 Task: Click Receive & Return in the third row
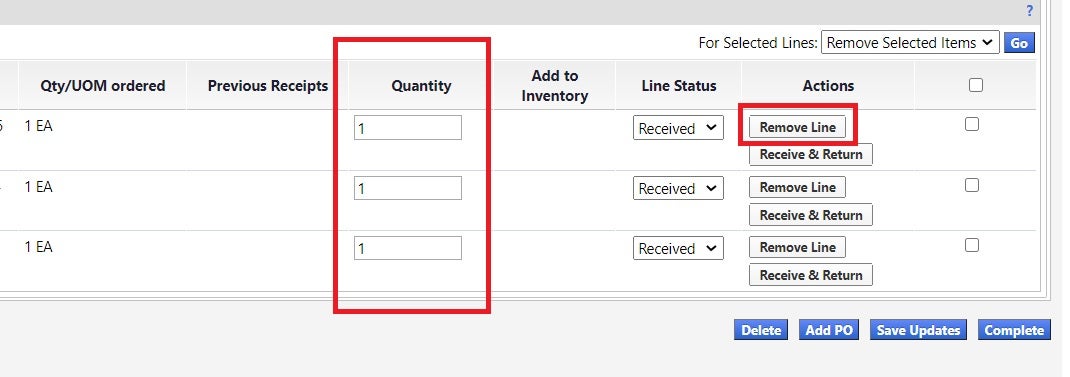tap(811, 275)
